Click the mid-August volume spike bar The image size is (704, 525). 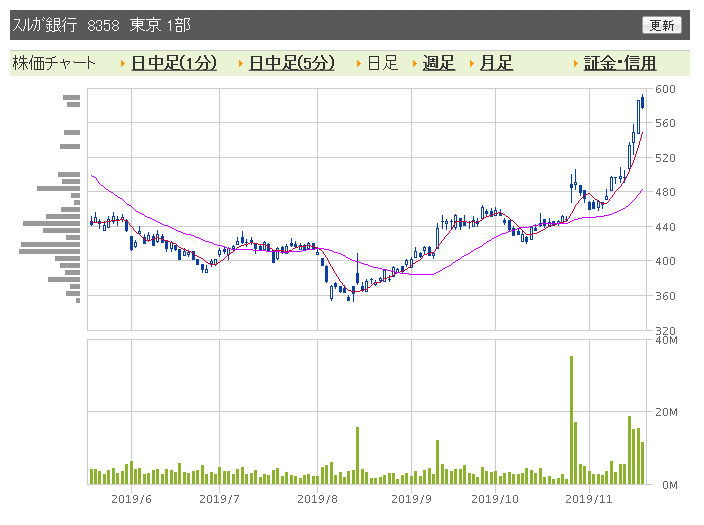point(357,455)
